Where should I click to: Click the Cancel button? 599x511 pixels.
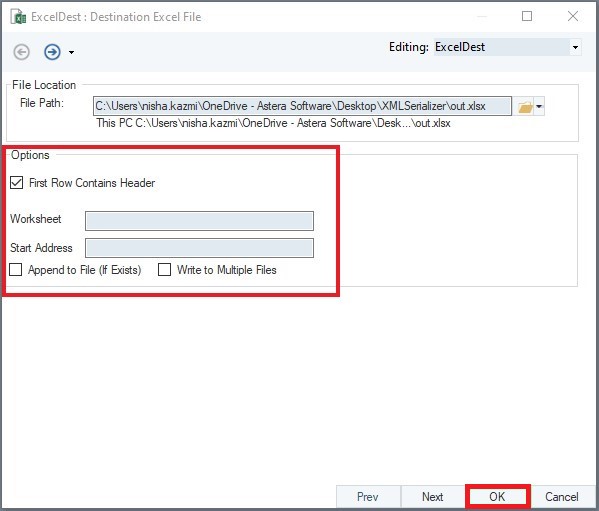click(562, 496)
